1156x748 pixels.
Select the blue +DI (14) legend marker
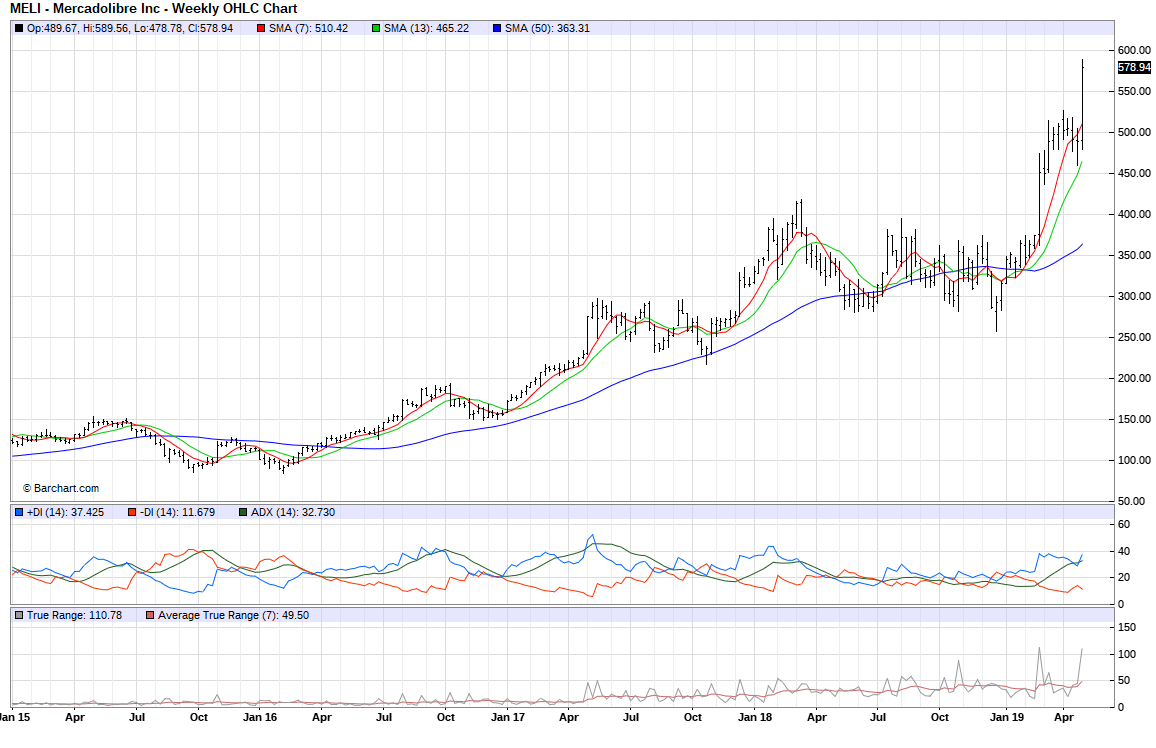(19, 512)
